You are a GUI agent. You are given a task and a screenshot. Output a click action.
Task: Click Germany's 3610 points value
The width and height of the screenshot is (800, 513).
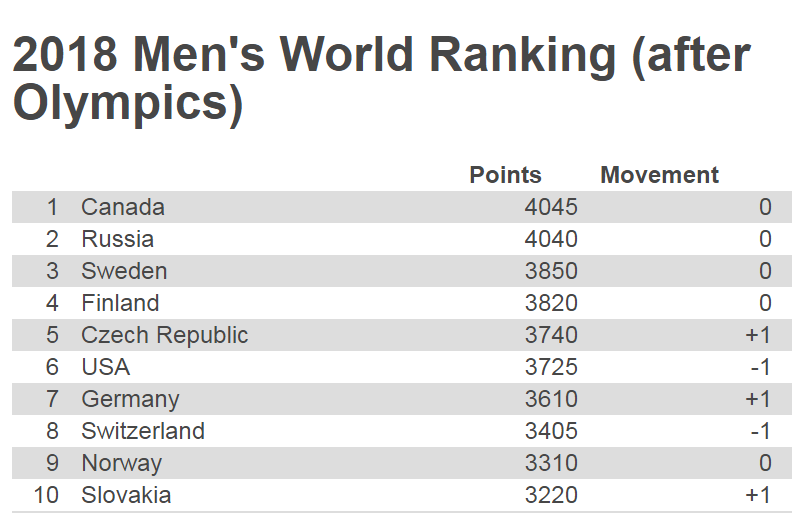tap(551, 399)
